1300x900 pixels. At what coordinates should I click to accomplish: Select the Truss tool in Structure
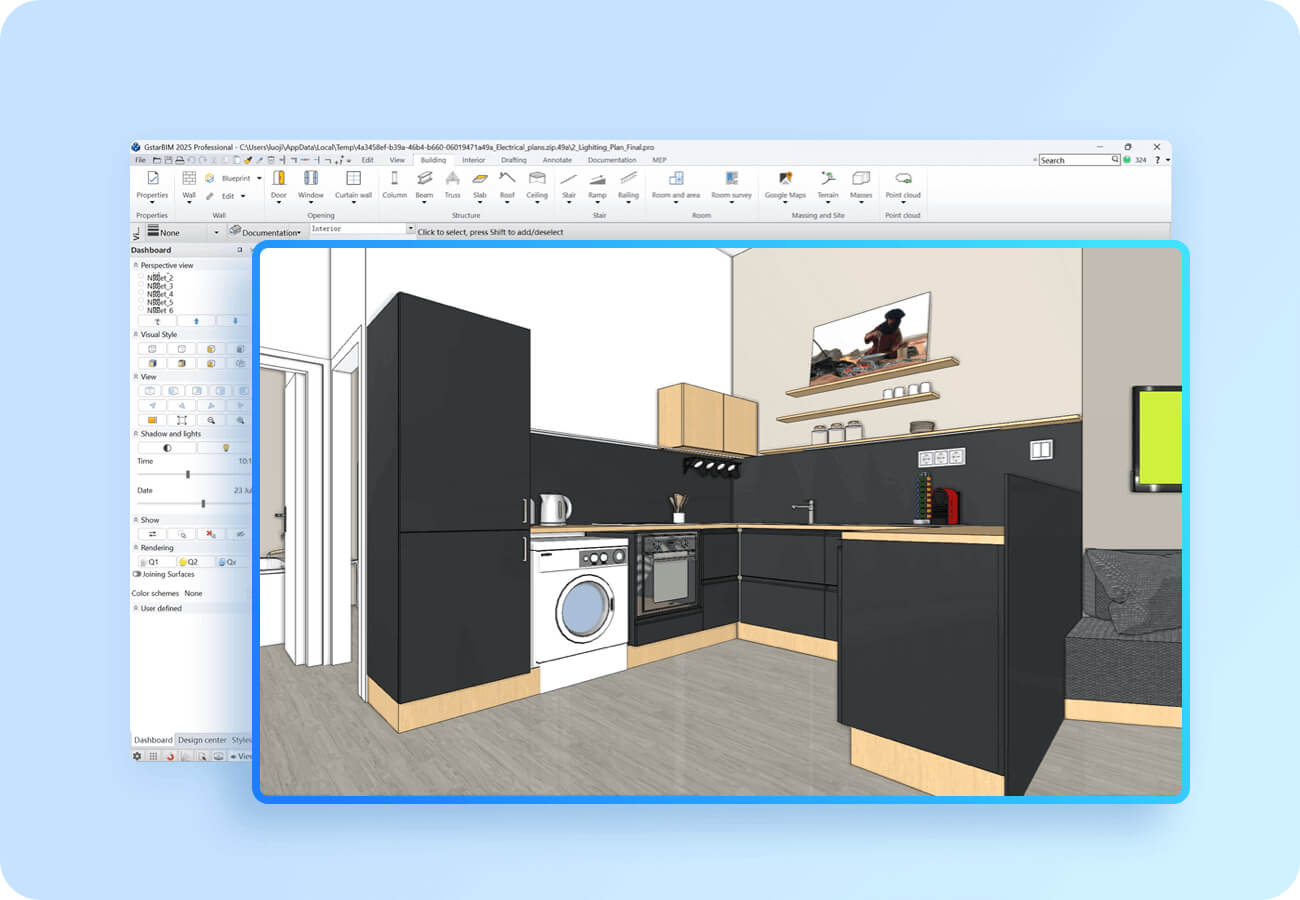point(452,178)
